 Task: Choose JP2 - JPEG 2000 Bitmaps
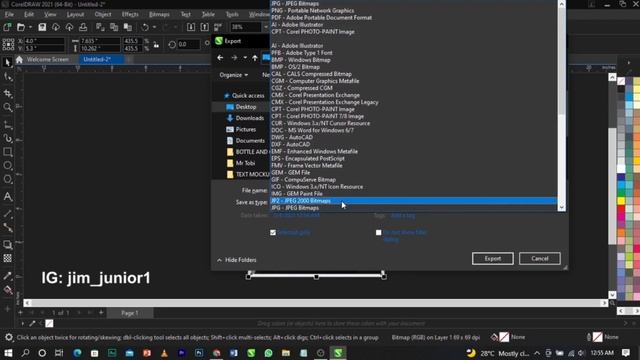413,201
